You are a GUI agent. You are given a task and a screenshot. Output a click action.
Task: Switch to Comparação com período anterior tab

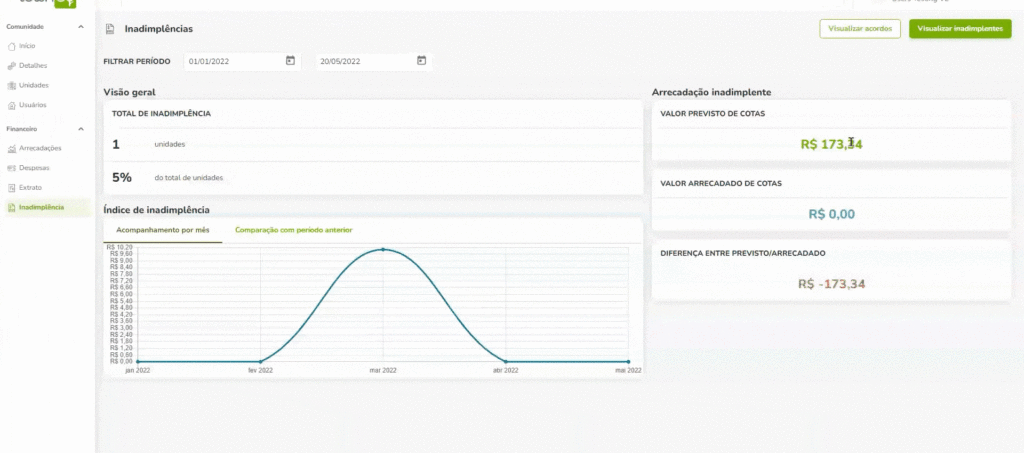click(x=294, y=230)
